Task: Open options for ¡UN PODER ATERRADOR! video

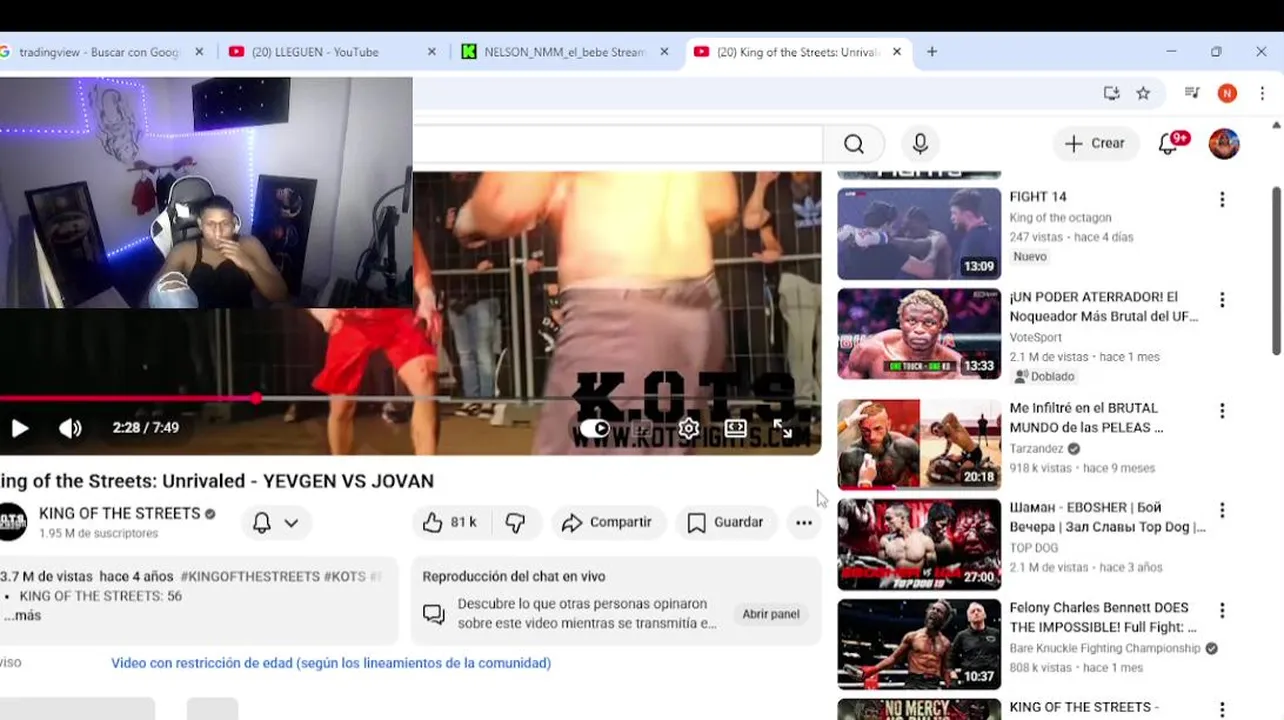Action: (x=1222, y=300)
